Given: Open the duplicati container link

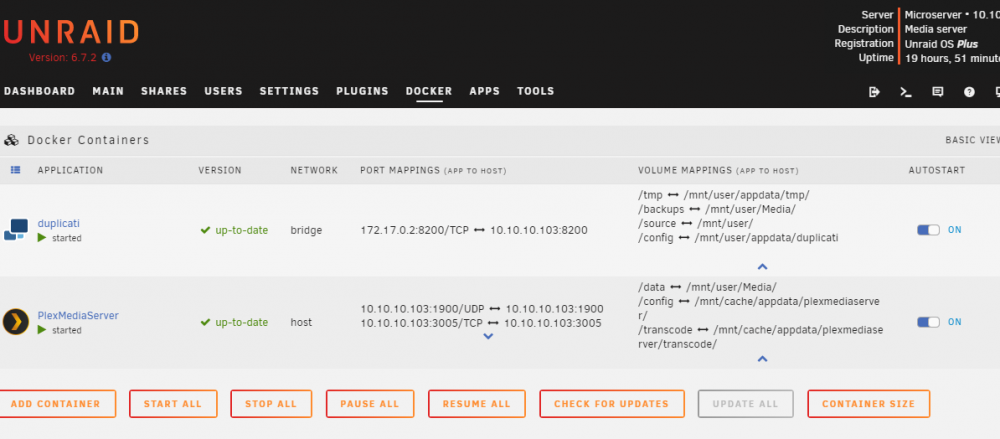Looking at the screenshot, I should coord(59,223).
